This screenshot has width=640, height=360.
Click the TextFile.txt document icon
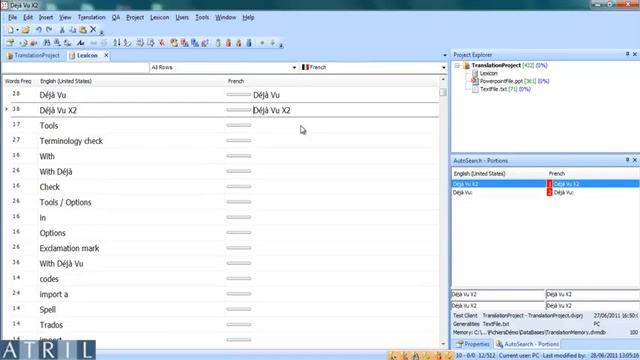(475, 89)
